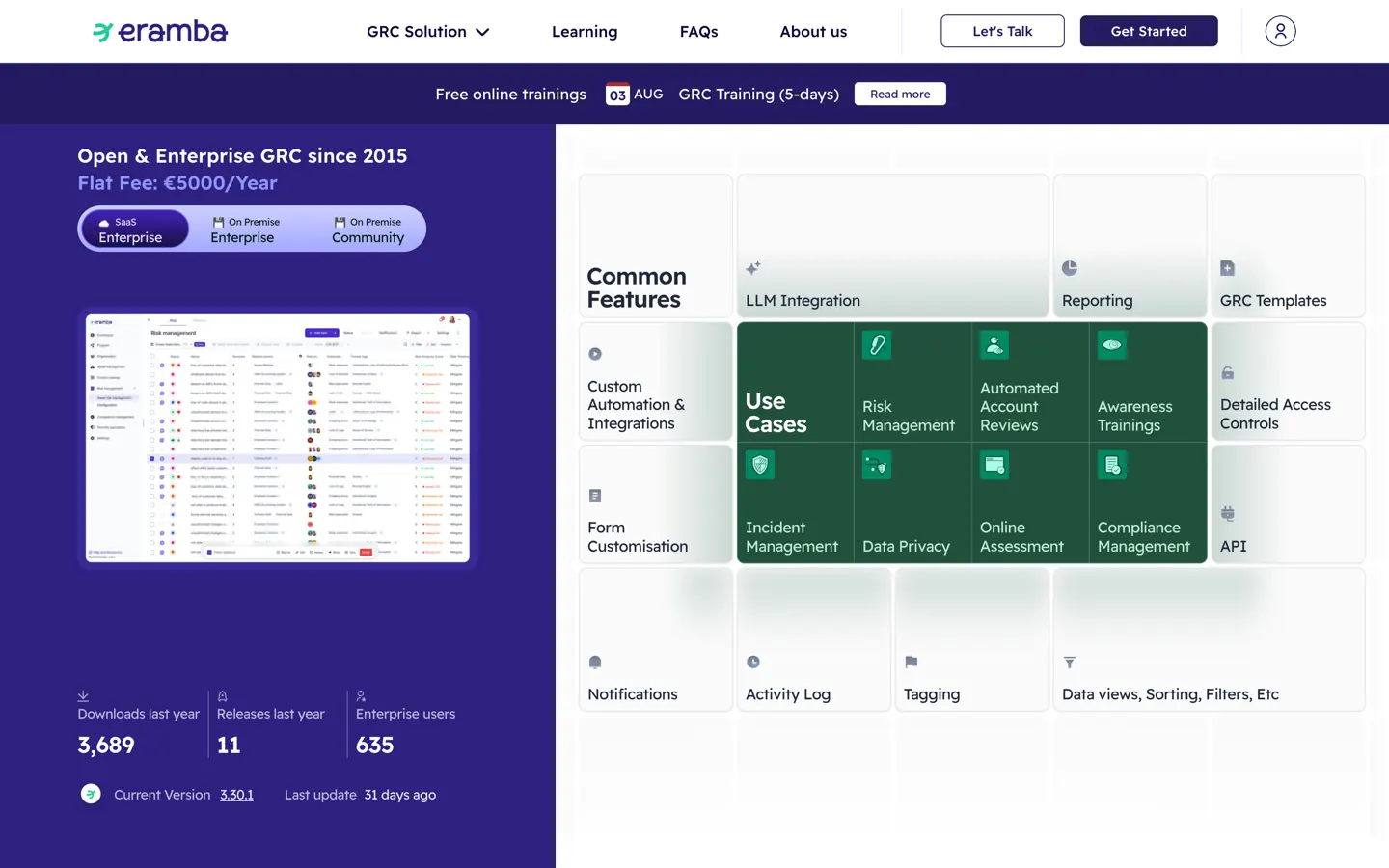Image resolution: width=1389 pixels, height=868 pixels.
Task: Open the Tagging feature card
Action: (972, 639)
